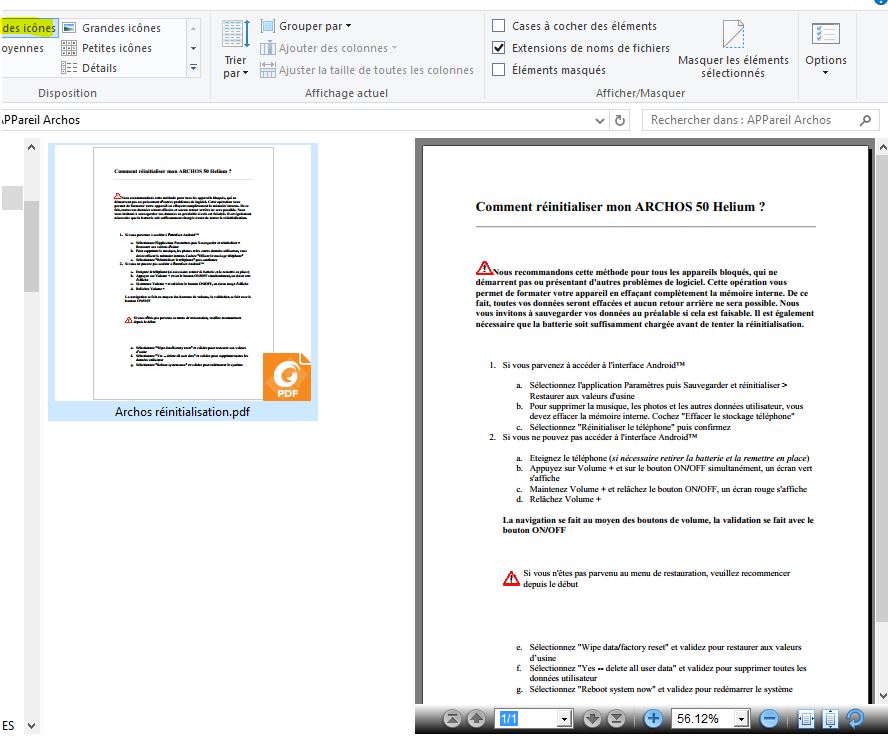Click the Trier par sort icon

[236, 34]
